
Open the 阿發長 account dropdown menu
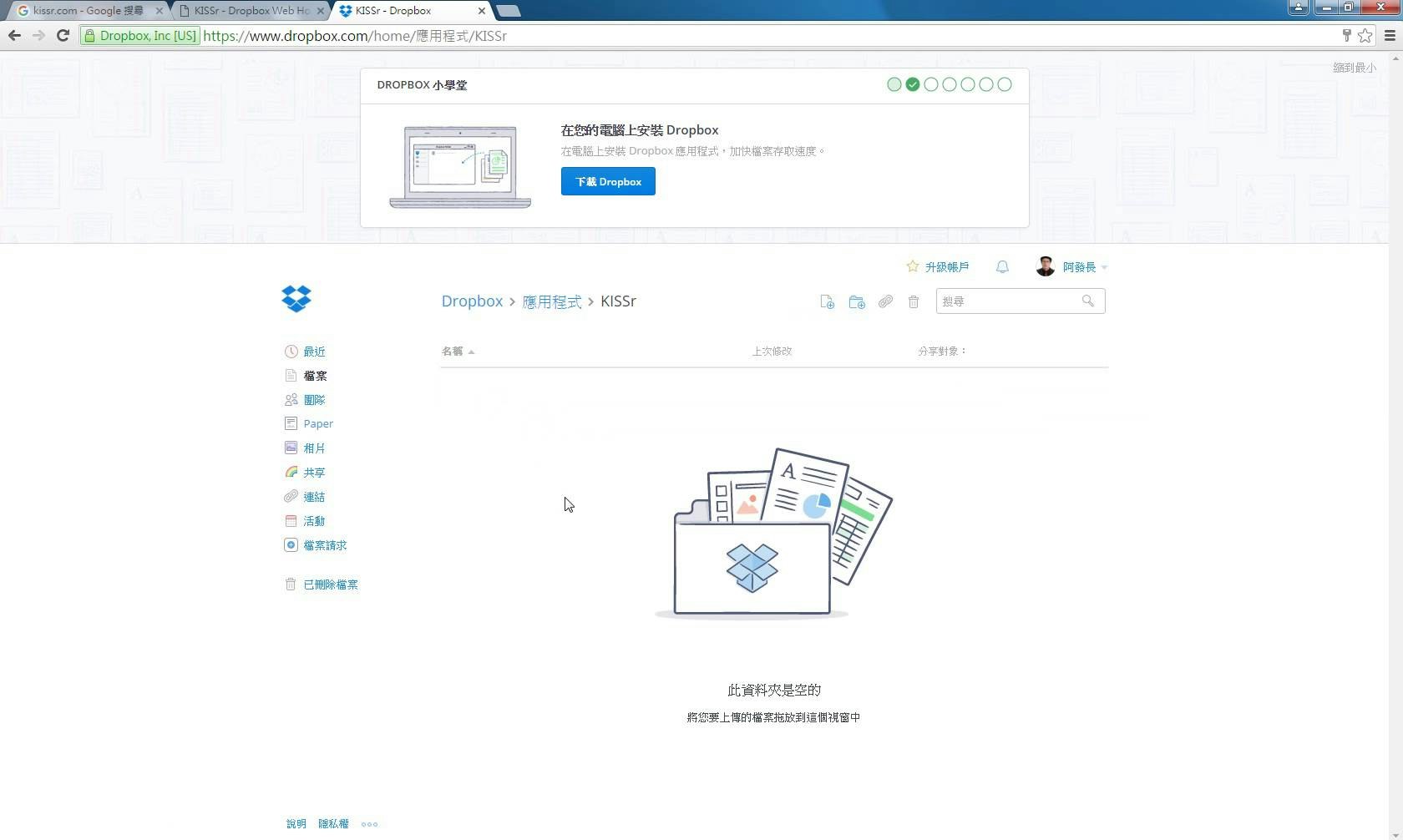click(x=1085, y=267)
